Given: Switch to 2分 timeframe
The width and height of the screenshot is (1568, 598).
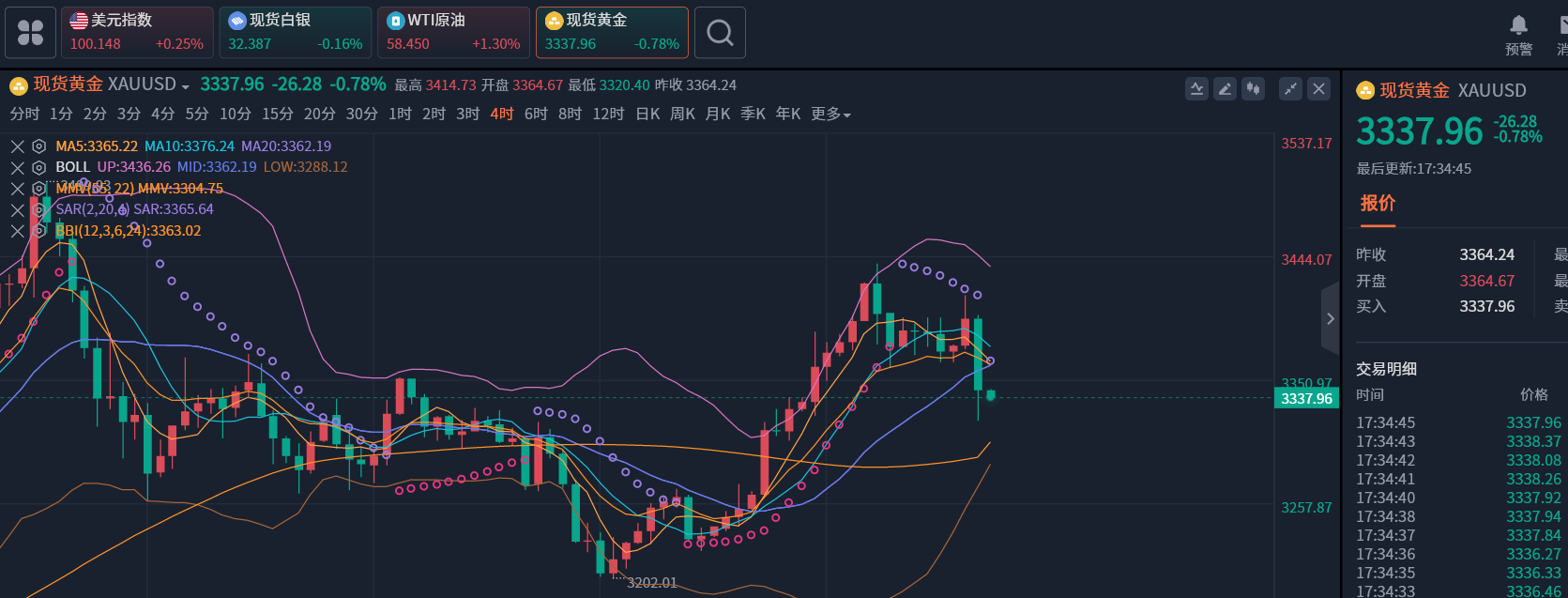Looking at the screenshot, I should 95,114.
